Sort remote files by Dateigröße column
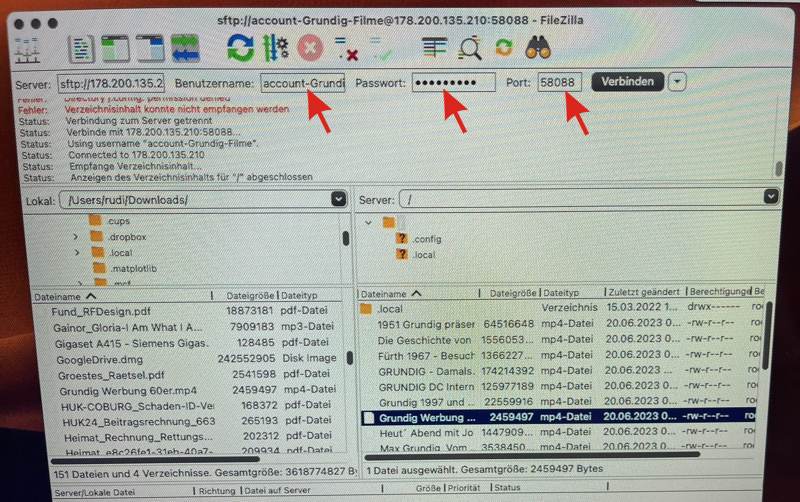 click(x=513, y=294)
